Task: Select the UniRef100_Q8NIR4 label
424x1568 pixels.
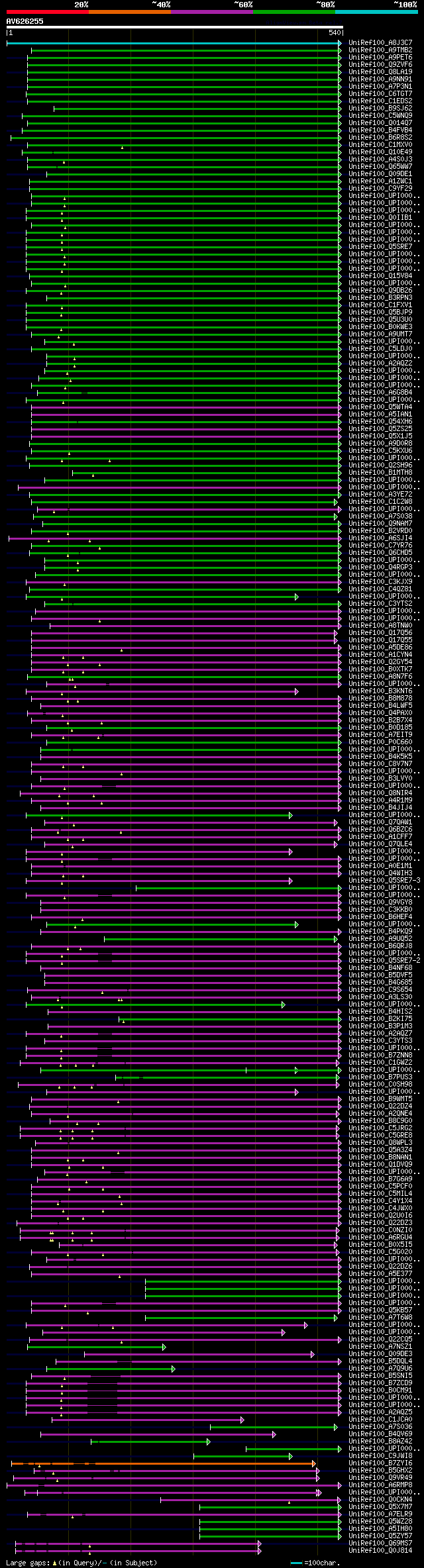Action: tap(380, 793)
